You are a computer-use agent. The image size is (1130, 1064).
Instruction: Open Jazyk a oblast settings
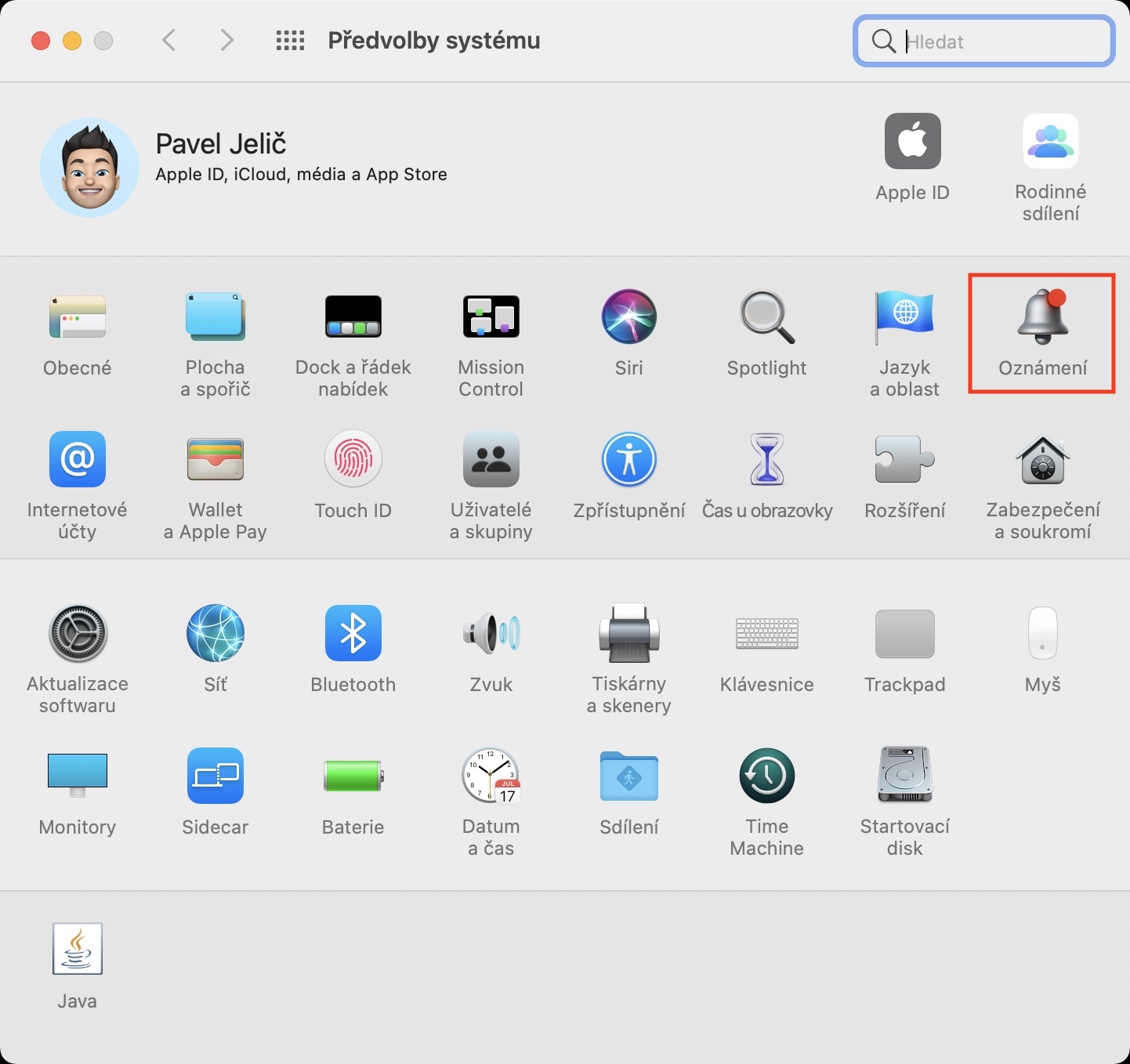click(x=905, y=317)
